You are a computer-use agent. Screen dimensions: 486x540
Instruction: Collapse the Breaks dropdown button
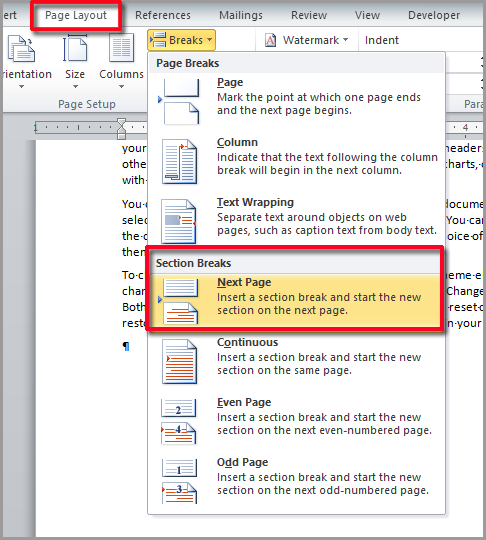[182, 40]
